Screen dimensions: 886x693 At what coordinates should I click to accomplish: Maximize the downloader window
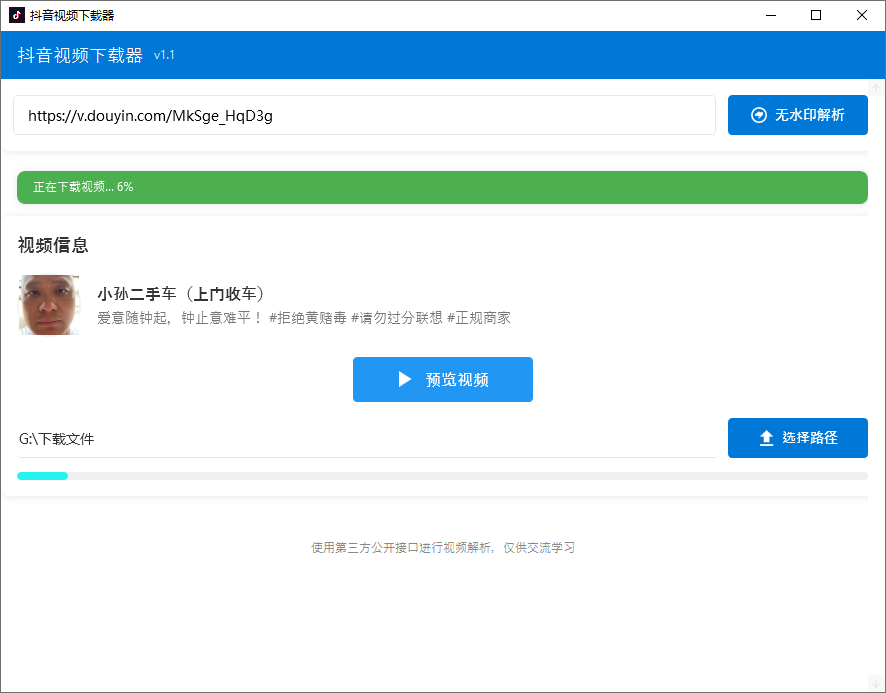point(816,15)
